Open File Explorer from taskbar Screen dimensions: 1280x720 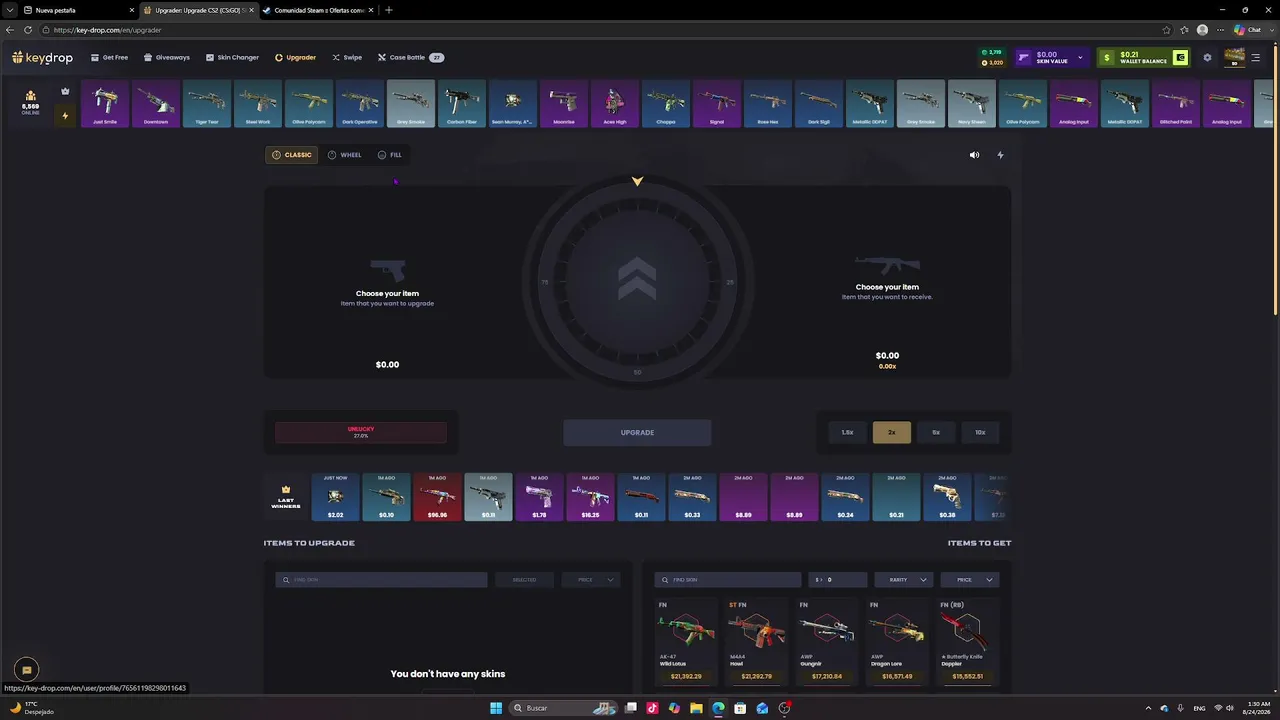coord(696,708)
